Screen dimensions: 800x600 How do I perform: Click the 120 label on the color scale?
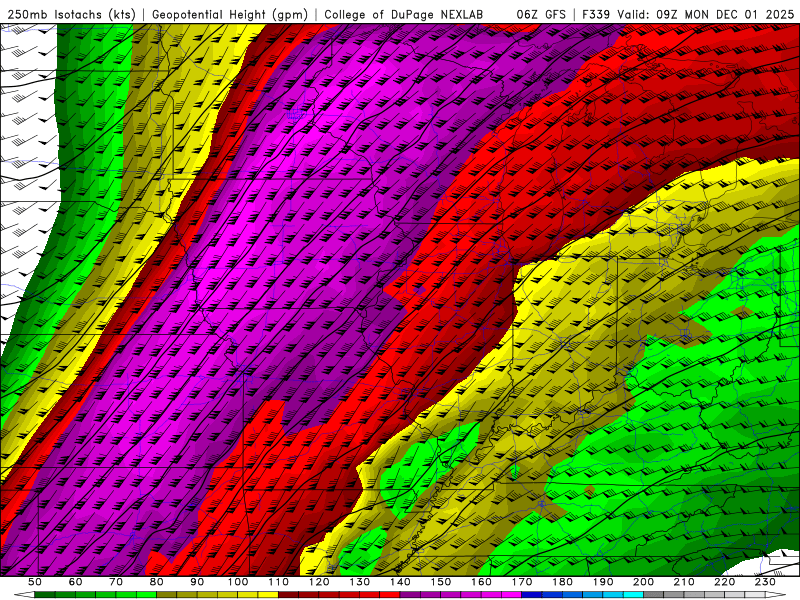319,582
